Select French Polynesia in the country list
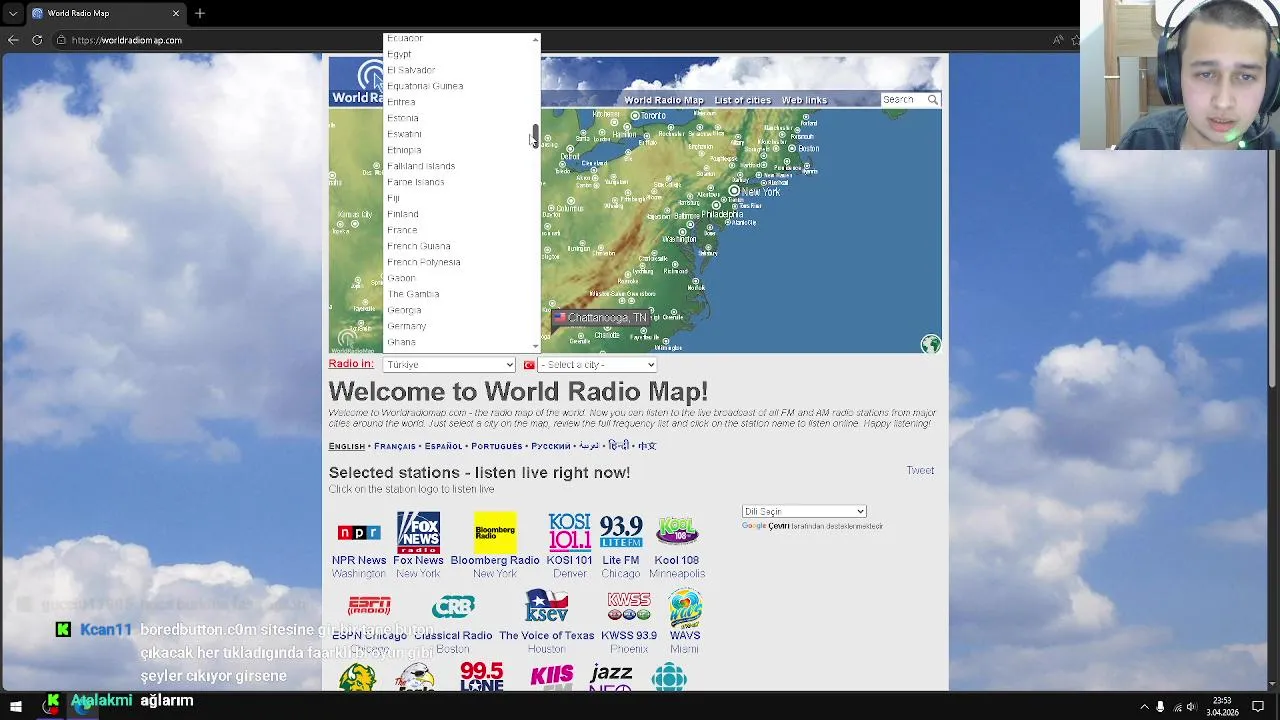 pos(424,262)
